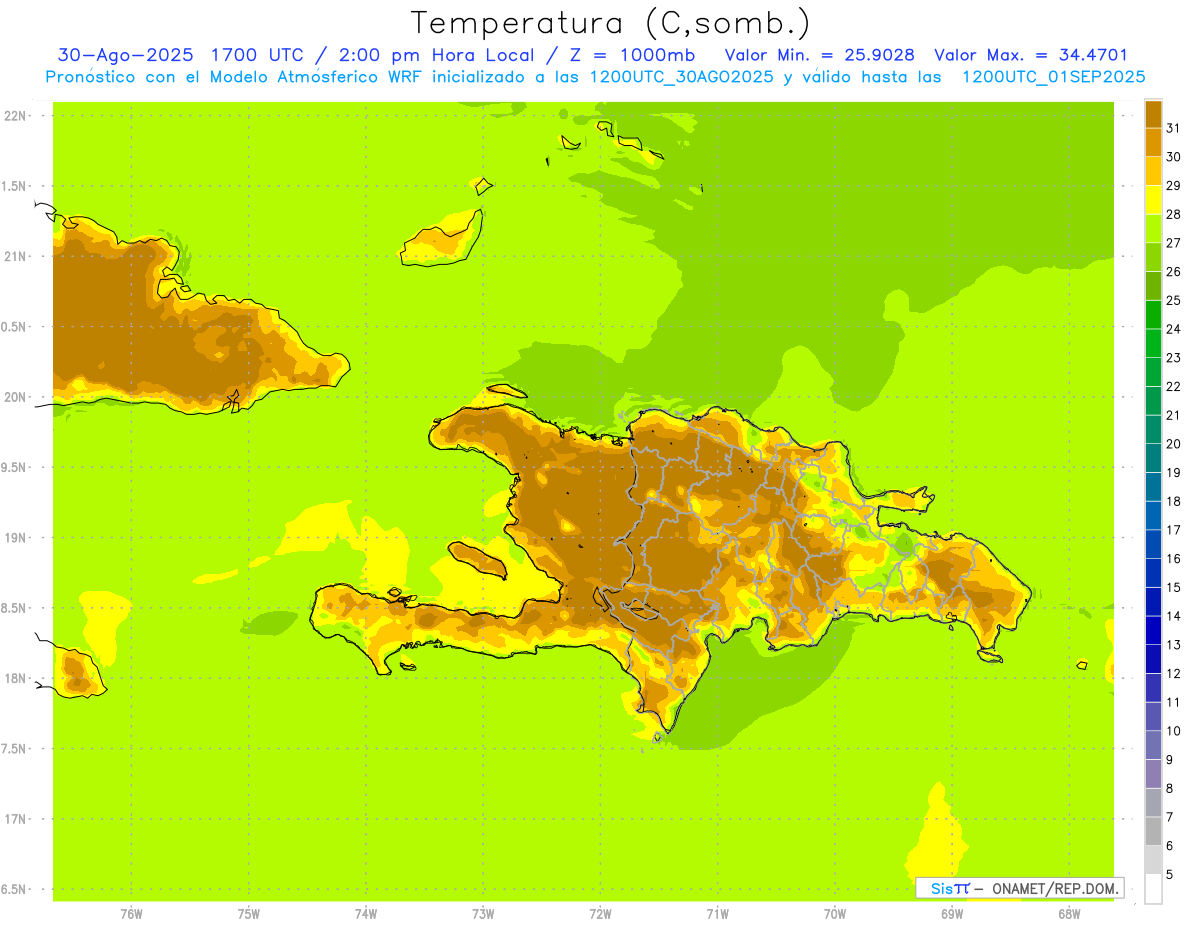
Task: Click the colorbar value label '26'
Action: (1174, 271)
